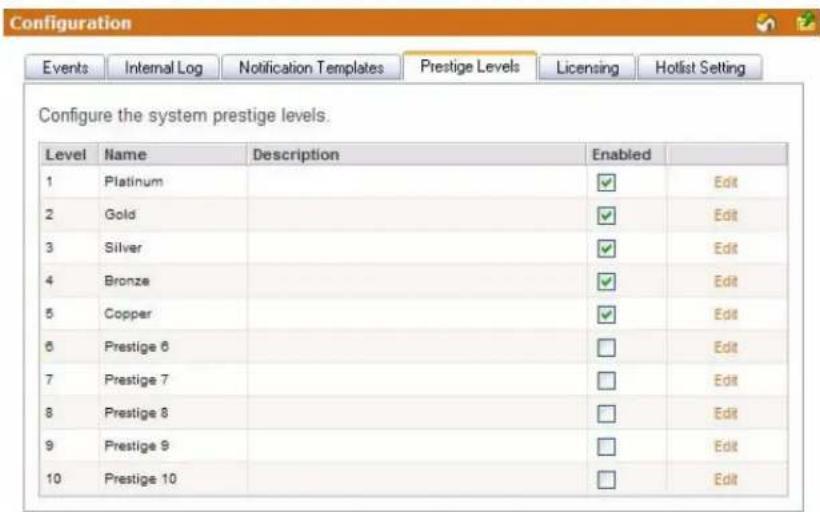Screen dimensions: 820x512
Task: Click Edit for Prestige 10
Action: 725,479
